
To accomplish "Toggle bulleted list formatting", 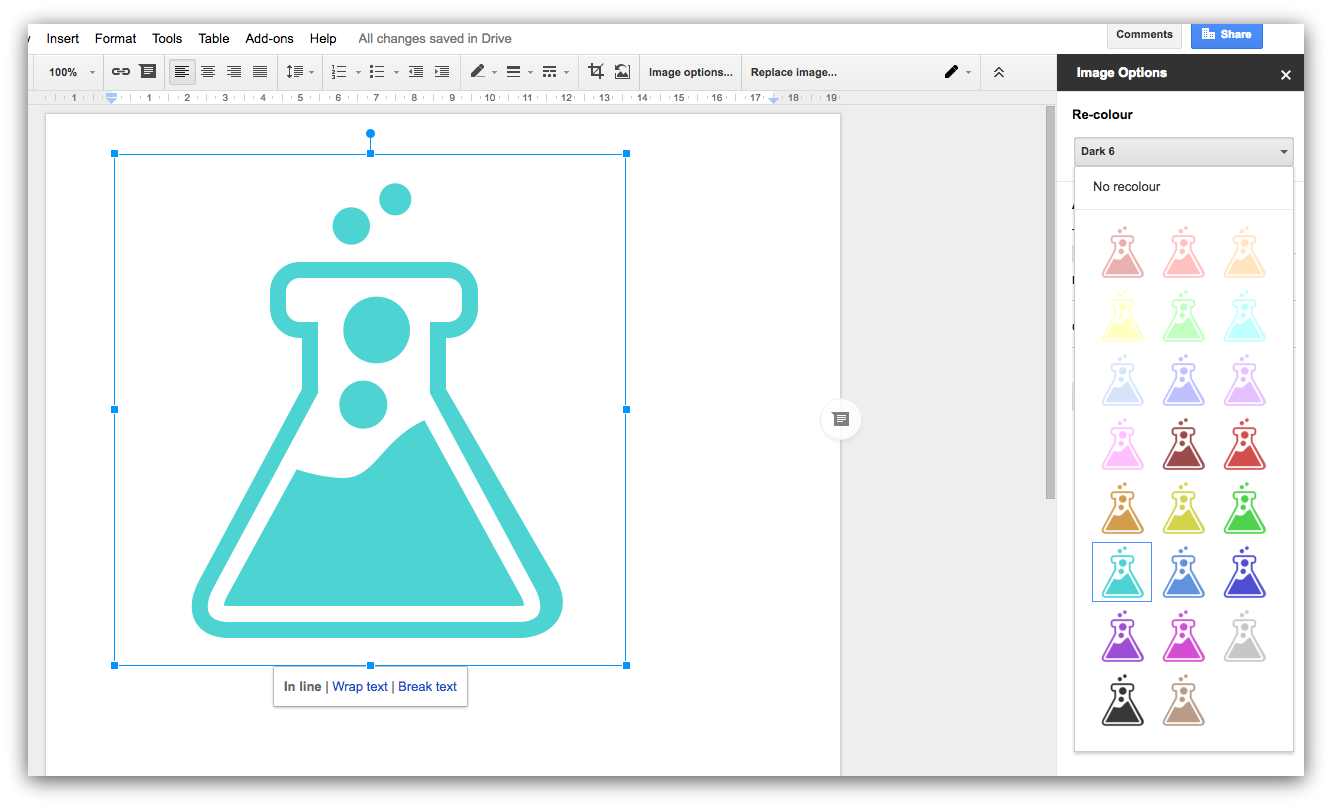I will (378, 71).
